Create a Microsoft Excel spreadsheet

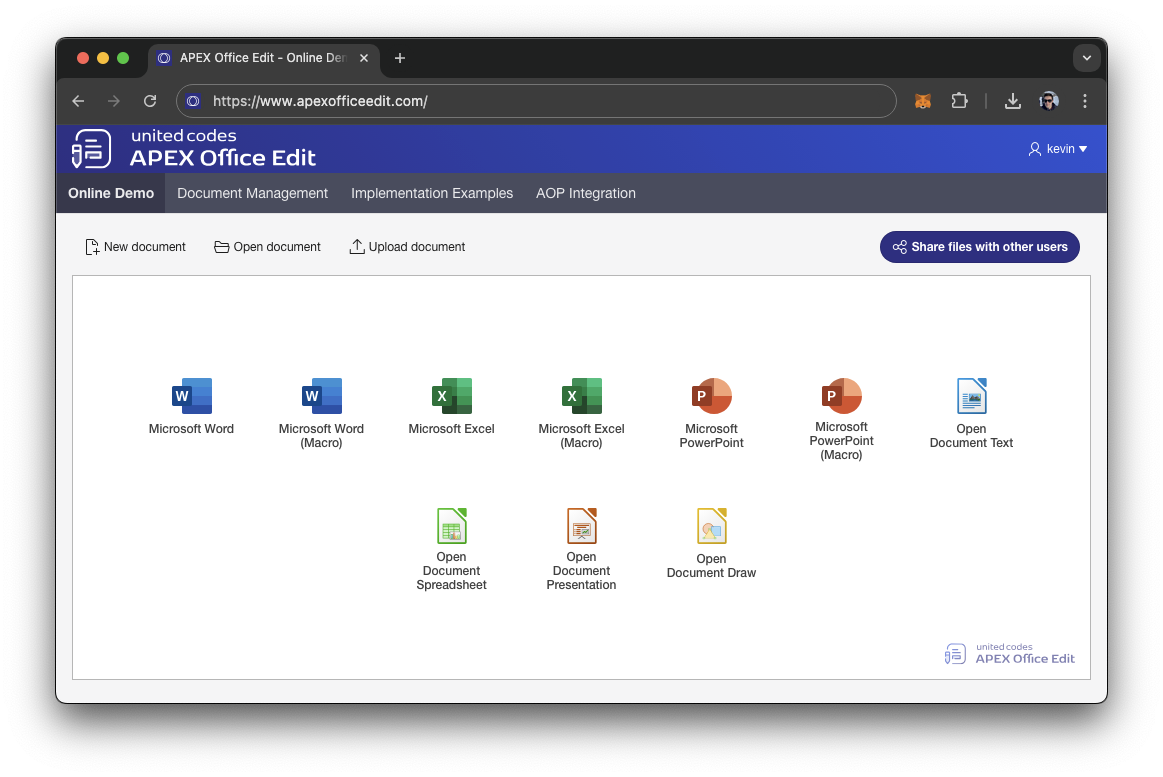(x=451, y=397)
